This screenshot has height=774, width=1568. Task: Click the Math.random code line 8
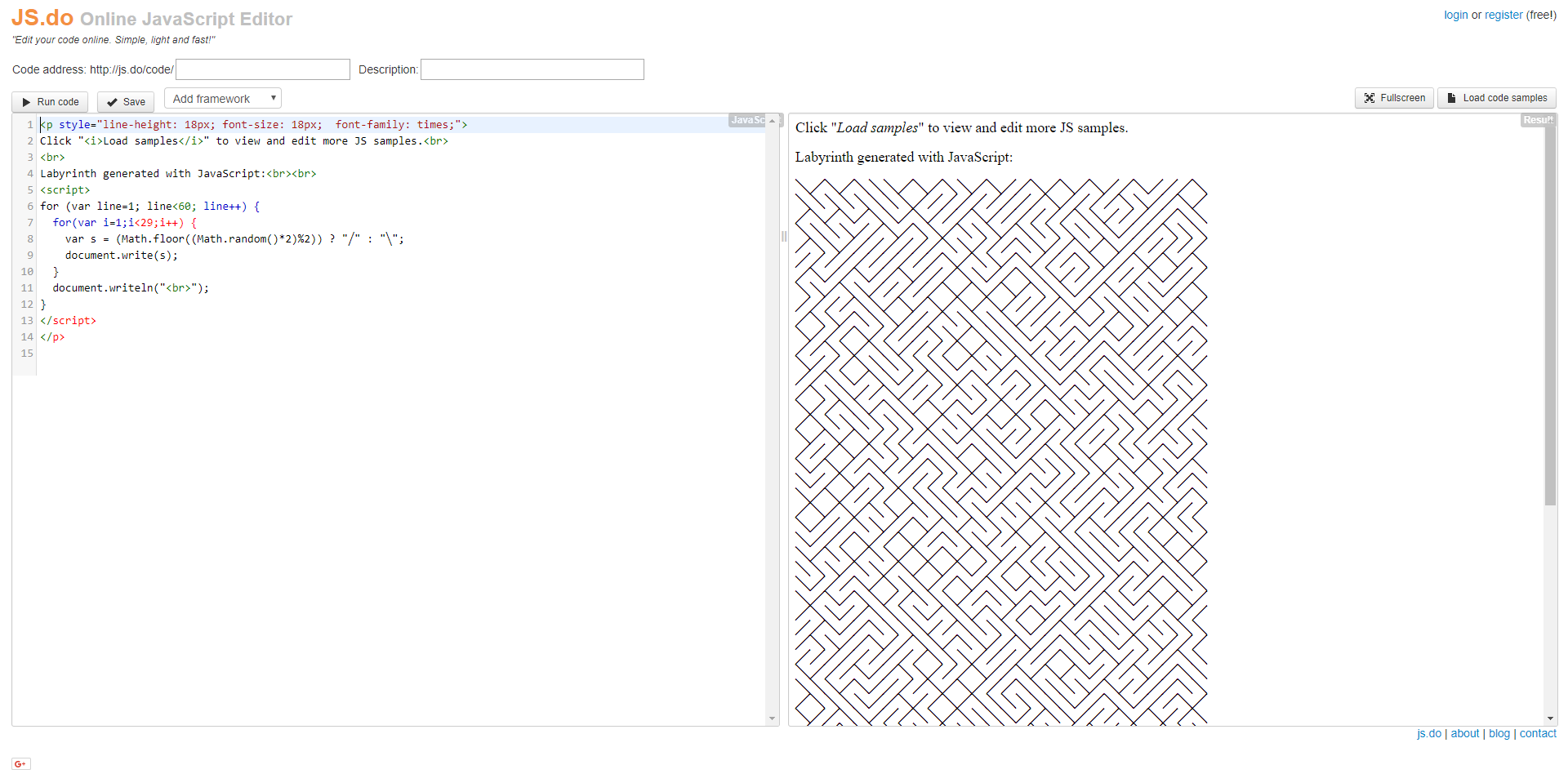tap(234, 239)
